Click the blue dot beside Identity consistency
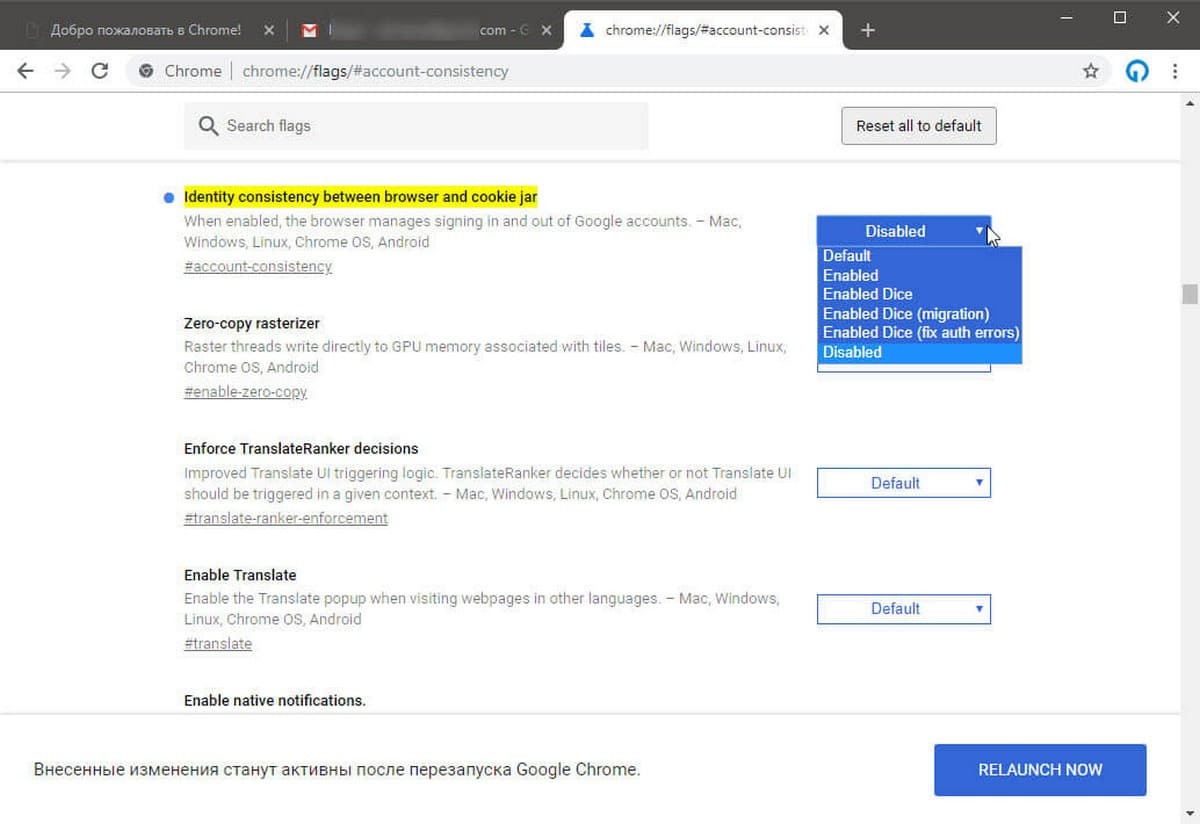This screenshot has width=1200, height=824. tap(168, 198)
